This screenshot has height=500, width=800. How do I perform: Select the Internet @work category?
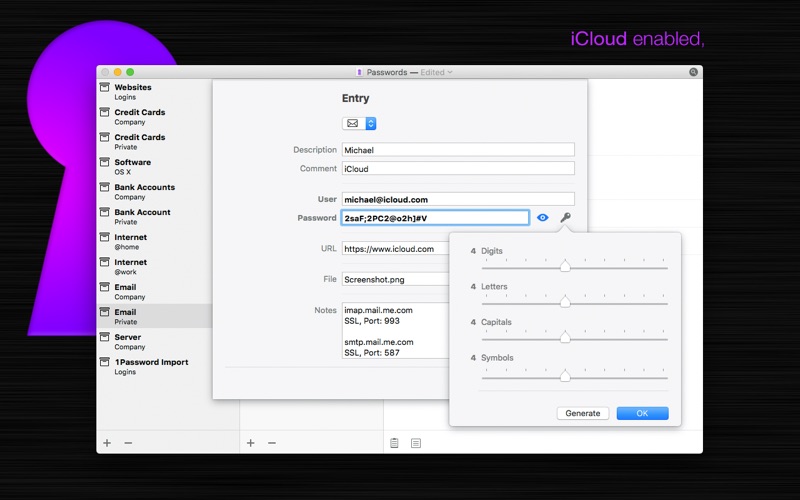pos(154,267)
